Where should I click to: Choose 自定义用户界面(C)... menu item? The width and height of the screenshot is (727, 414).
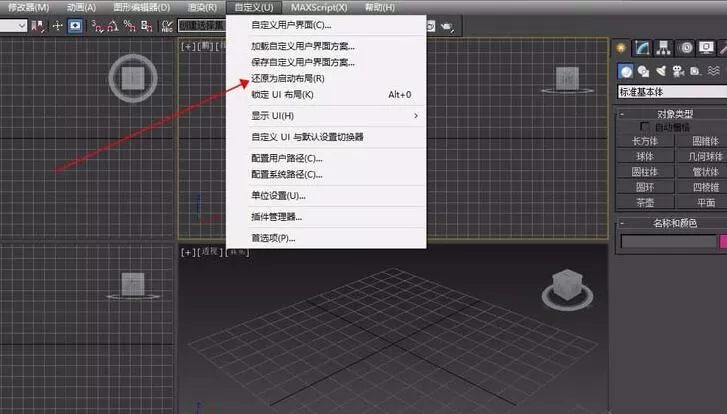[326, 25]
